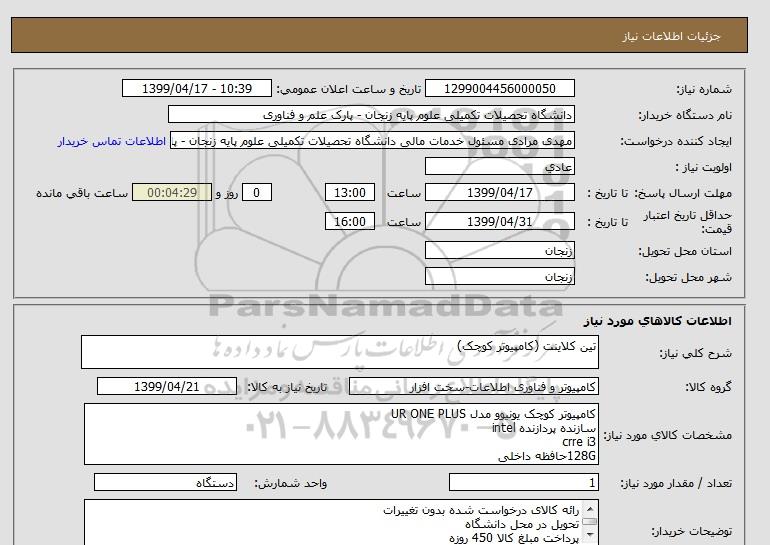Open the اطلاعات تماس خریدار link
The width and height of the screenshot is (770, 545).
pyautogui.click(x=111, y=141)
